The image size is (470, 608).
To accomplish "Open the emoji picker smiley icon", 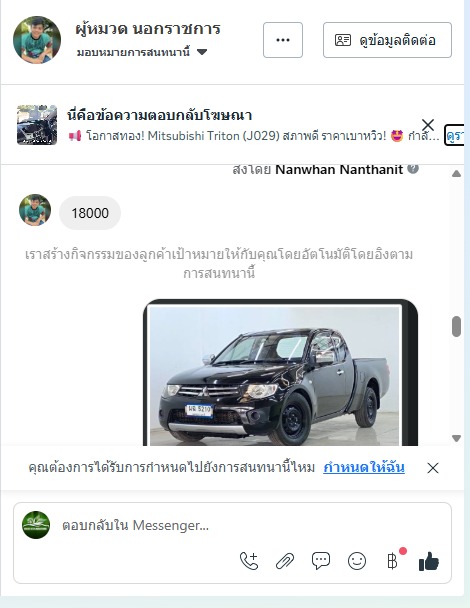I will (x=357, y=561).
